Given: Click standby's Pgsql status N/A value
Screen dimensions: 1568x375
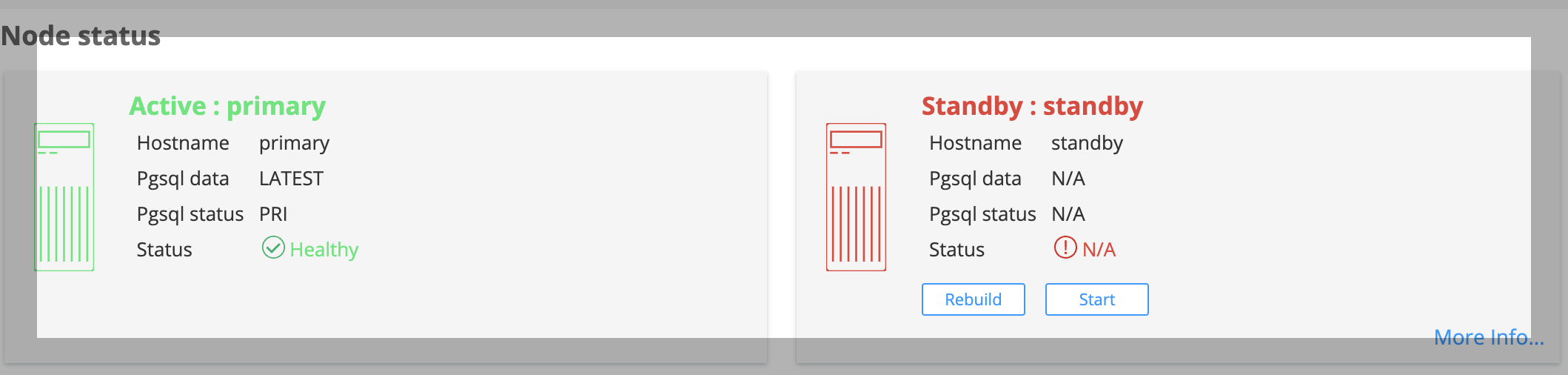Looking at the screenshot, I should 1068,214.
